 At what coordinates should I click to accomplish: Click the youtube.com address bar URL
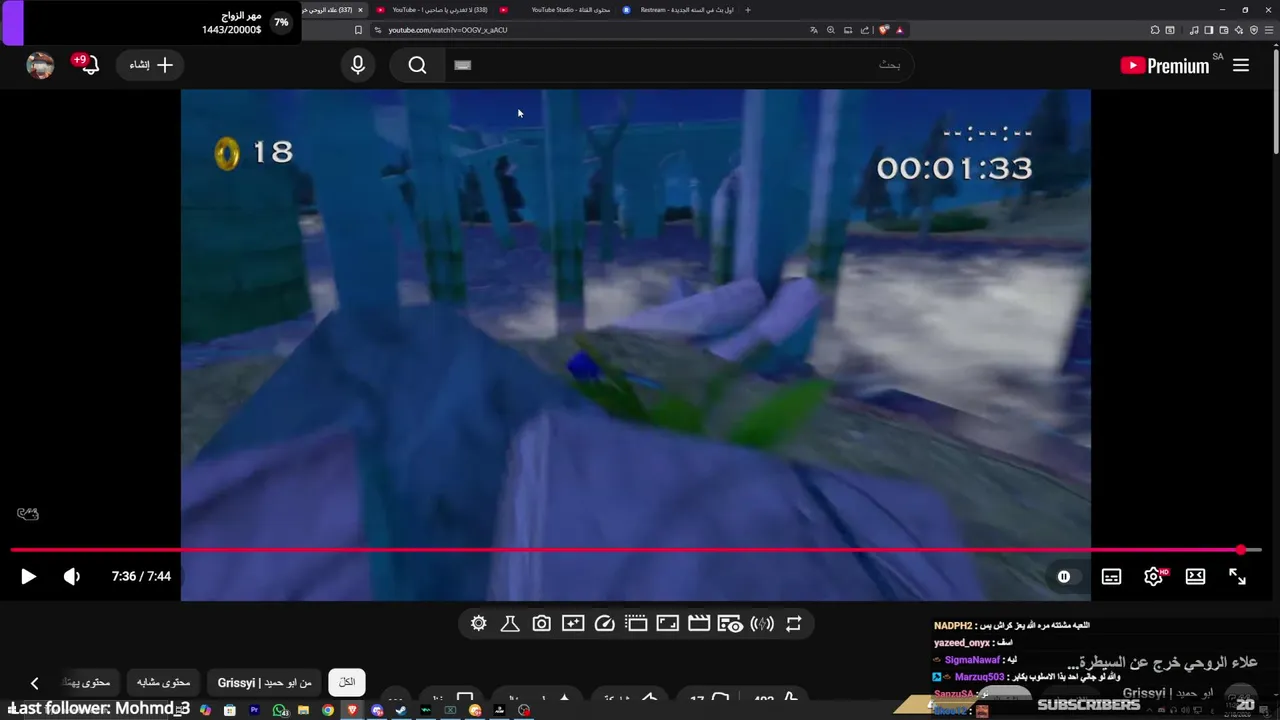[x=448, y=30]
